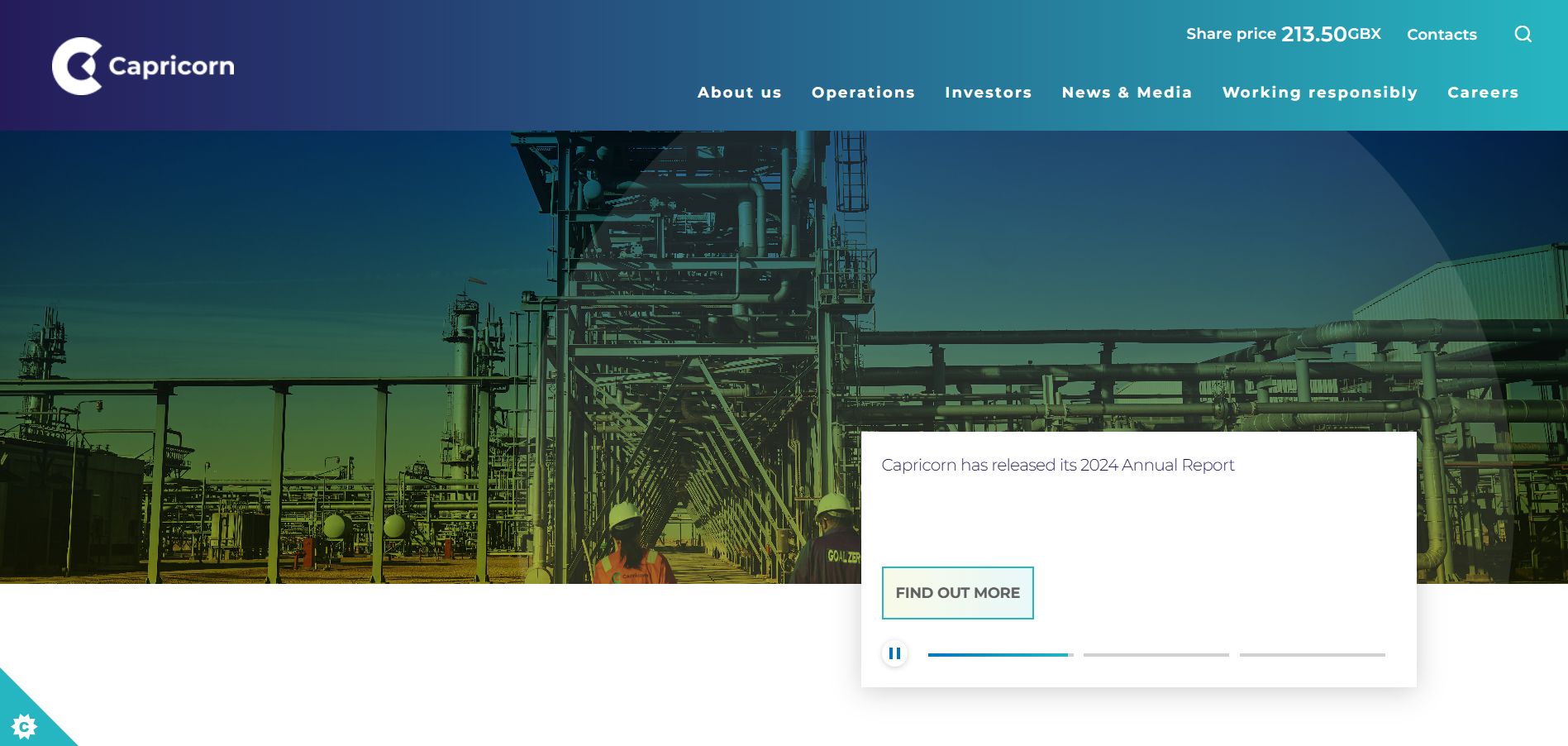The width and height of the screenshot is (1568, 746).
Task: Jump to the third carousel slide indicator
Action: [1312, 655]
